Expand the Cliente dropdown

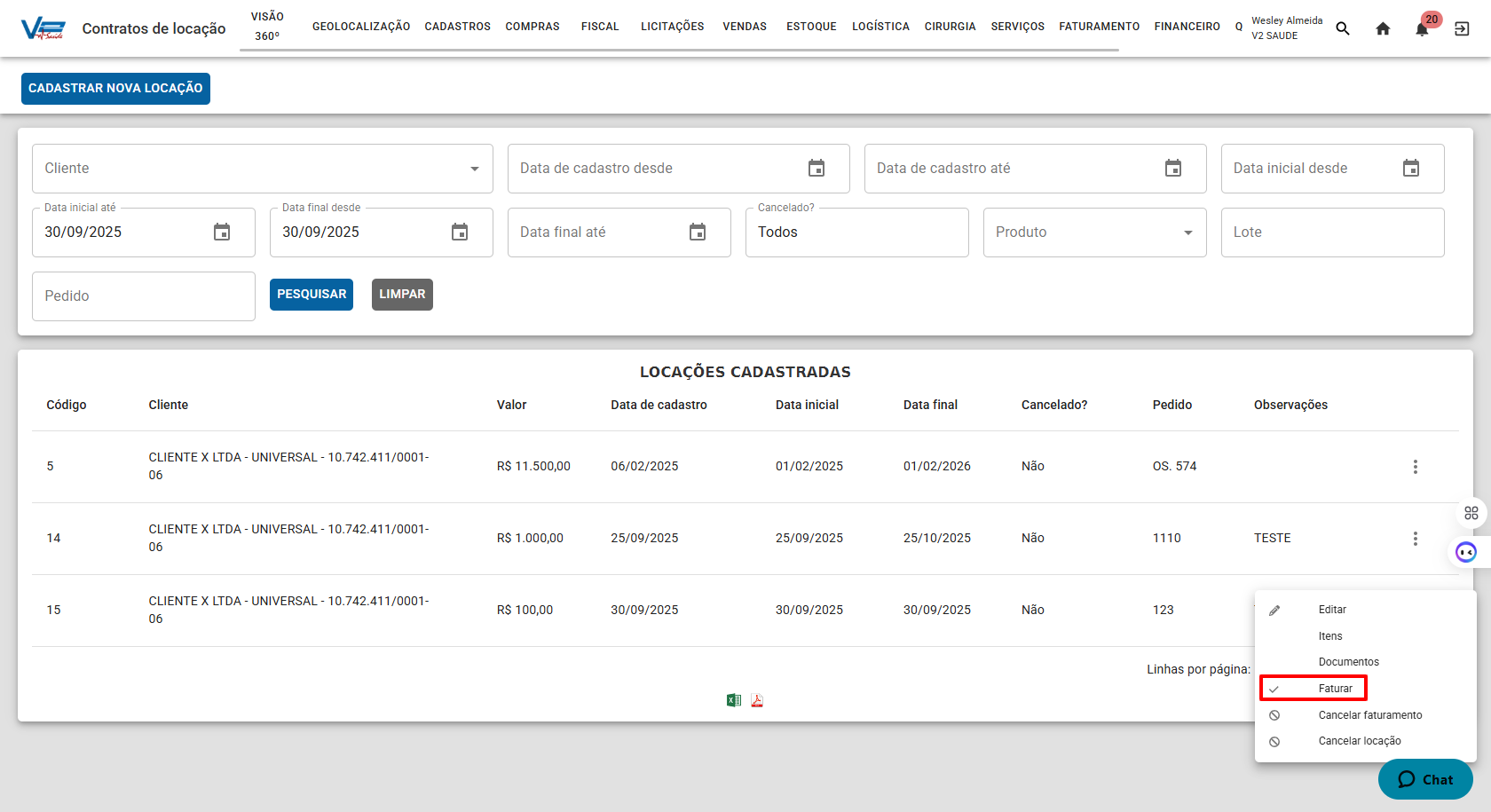475,169
